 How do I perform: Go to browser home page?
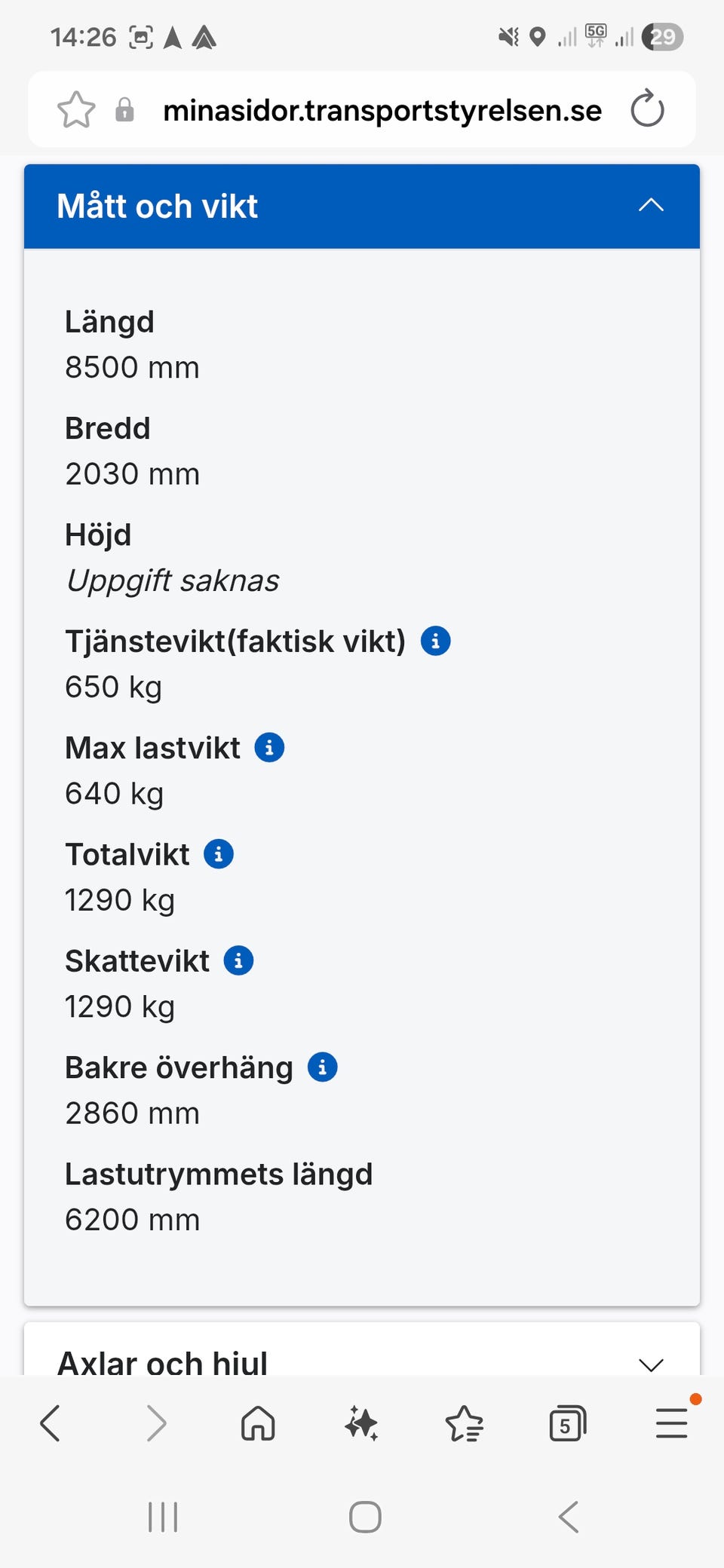(258, 1424)
